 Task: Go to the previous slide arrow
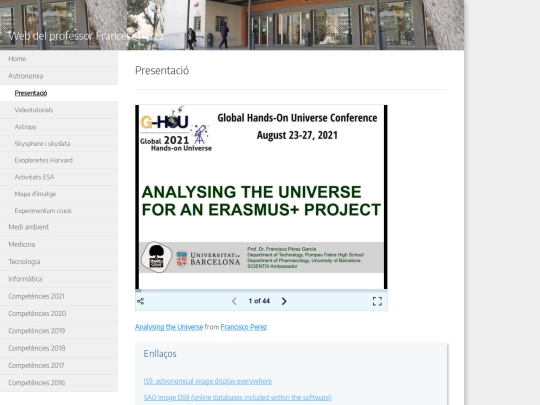point(234,301)
